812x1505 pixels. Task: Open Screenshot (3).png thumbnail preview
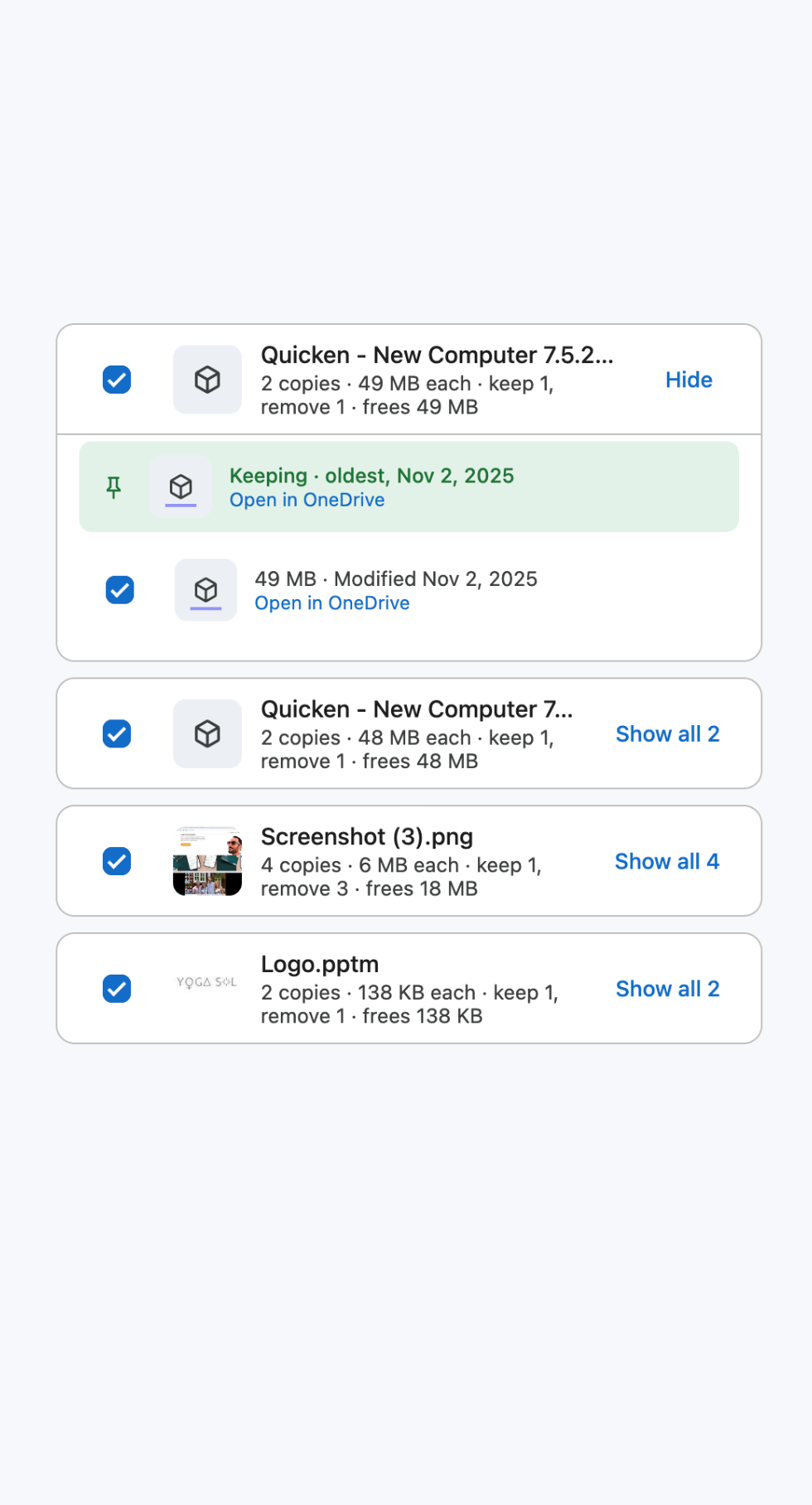click(207, 861)
